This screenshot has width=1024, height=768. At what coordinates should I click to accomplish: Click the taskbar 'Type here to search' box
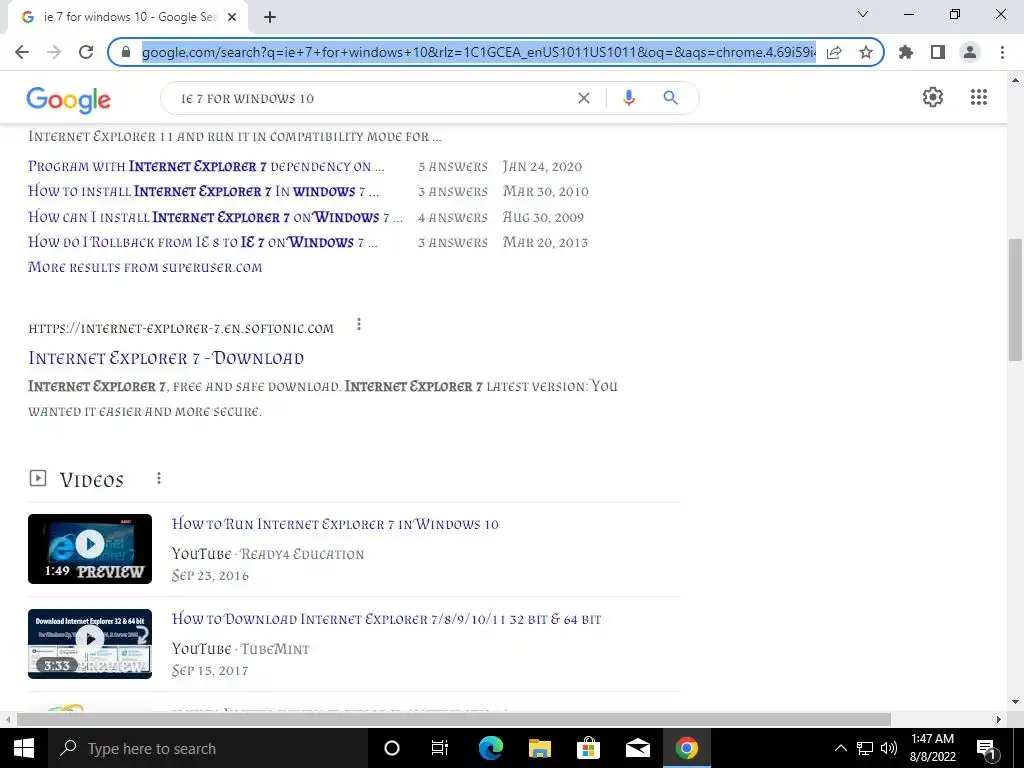(x=208, y=748)
